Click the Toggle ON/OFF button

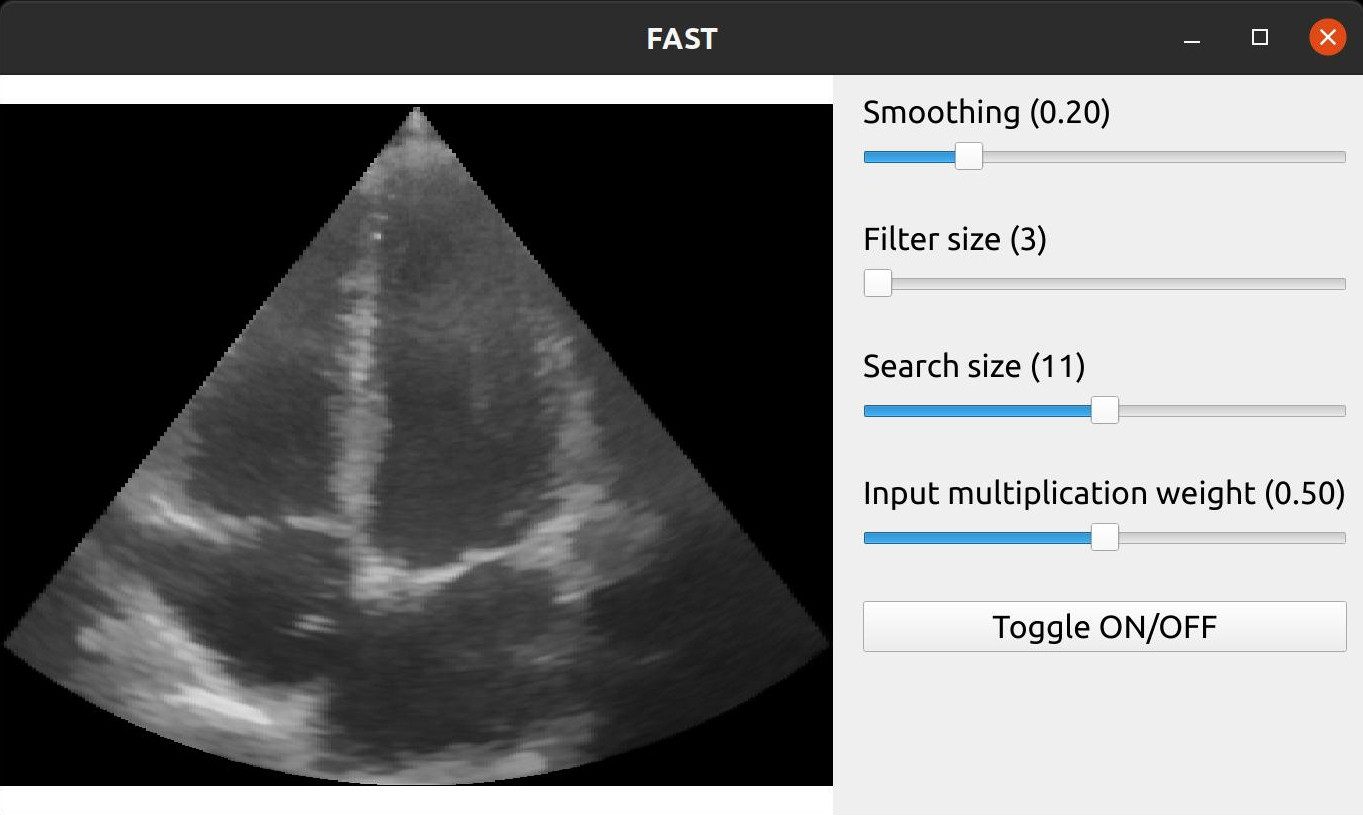point(1104,627)
